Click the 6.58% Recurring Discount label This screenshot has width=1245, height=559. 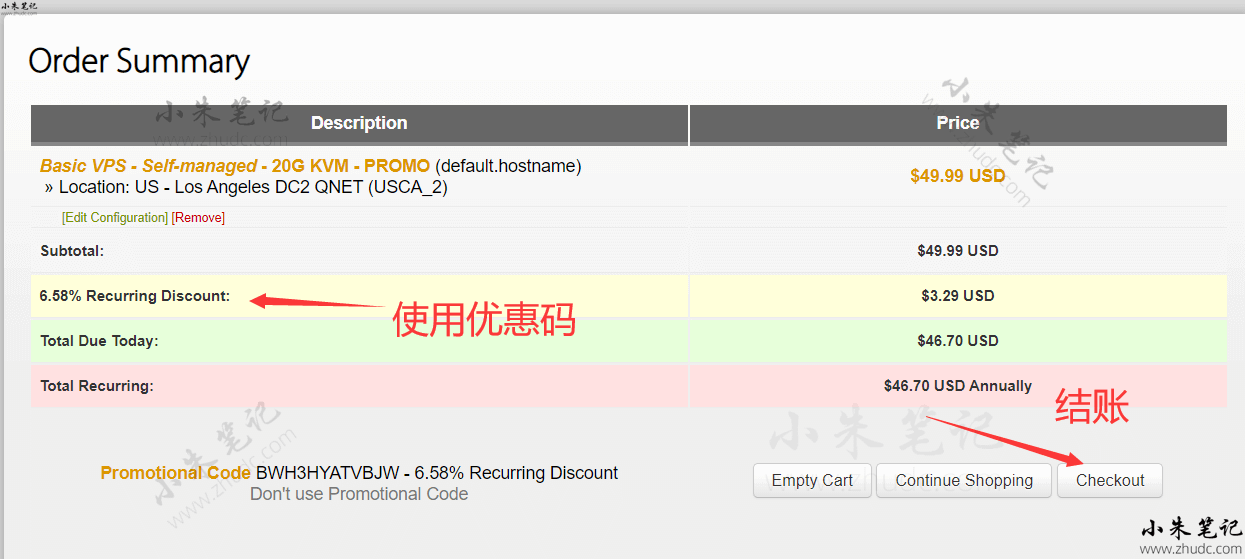click(135, 296)
